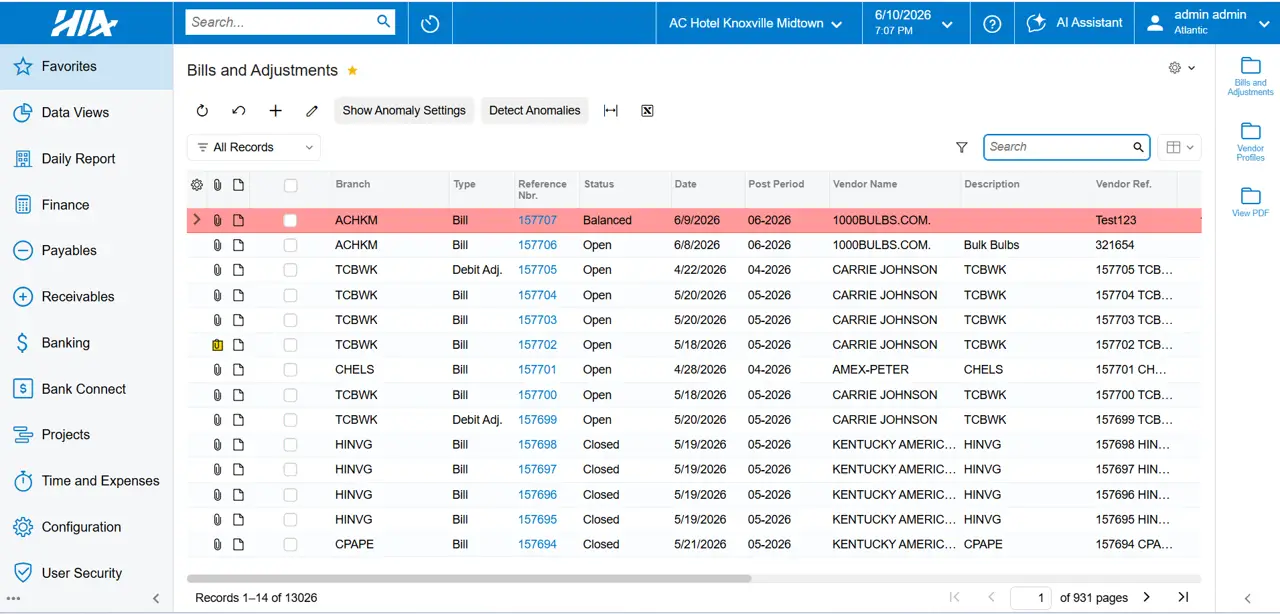Click the undo icon in the toolbar

238,111
